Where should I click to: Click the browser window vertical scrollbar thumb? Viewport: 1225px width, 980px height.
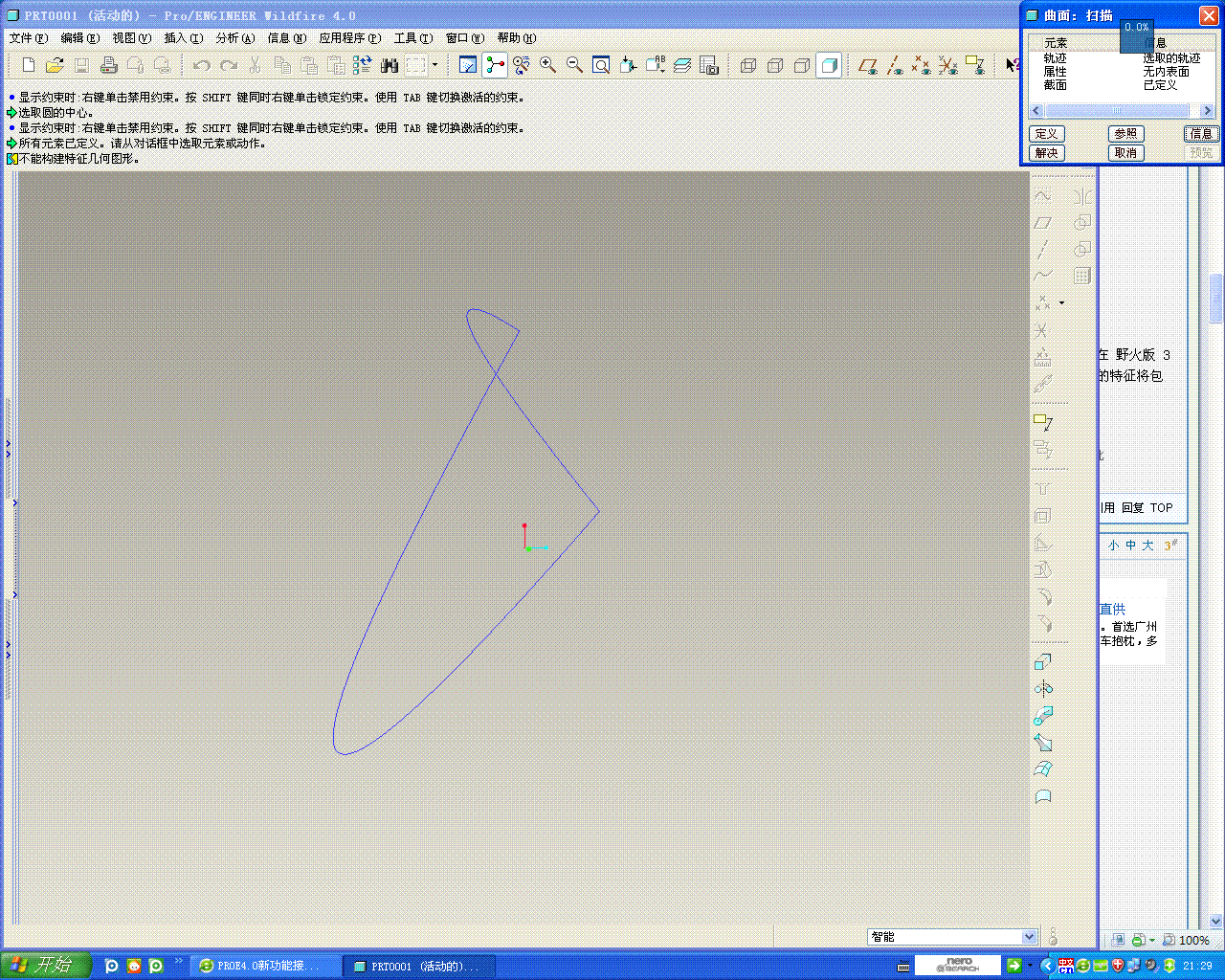coord(1216,298)
